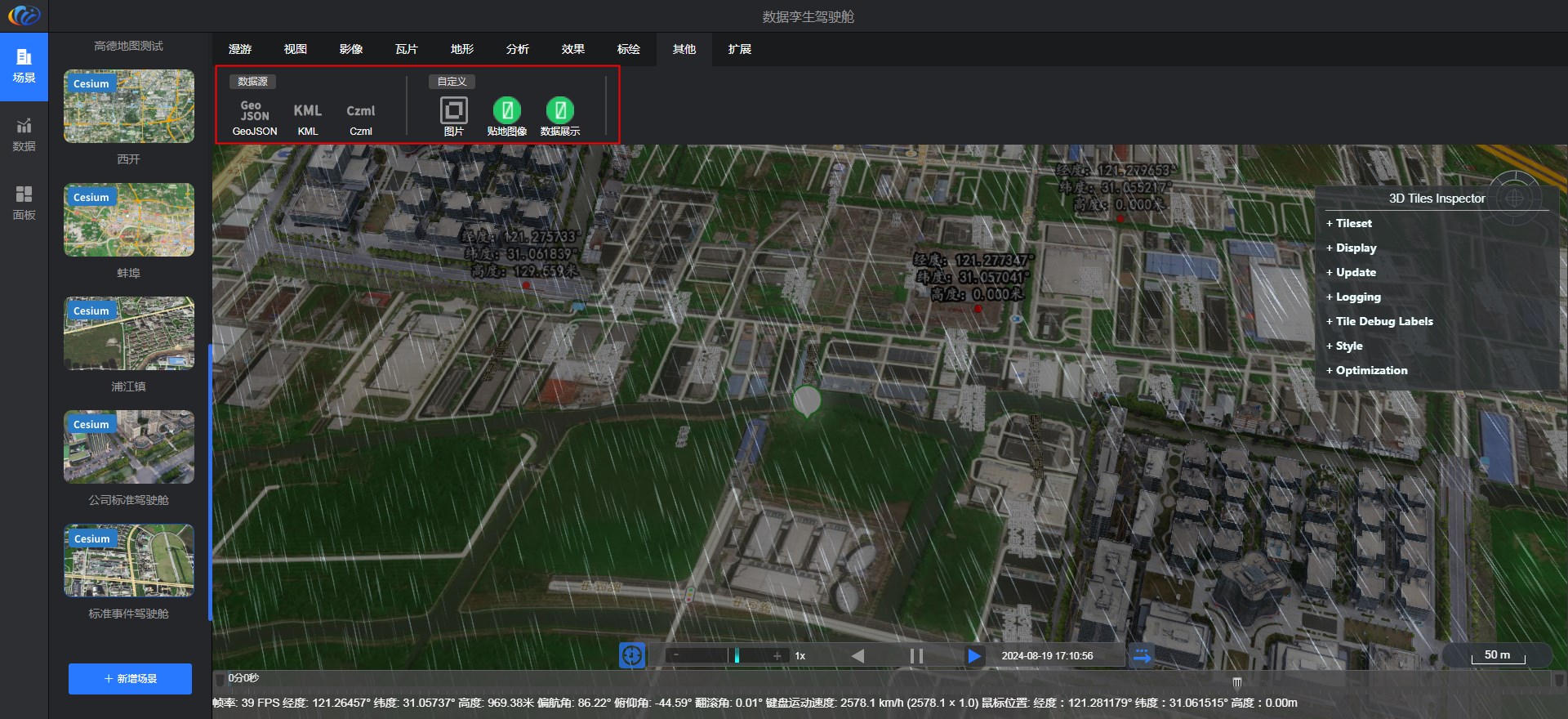Toggle the 数据展示 green button
1568x719 pixels.
click(559, 110)
